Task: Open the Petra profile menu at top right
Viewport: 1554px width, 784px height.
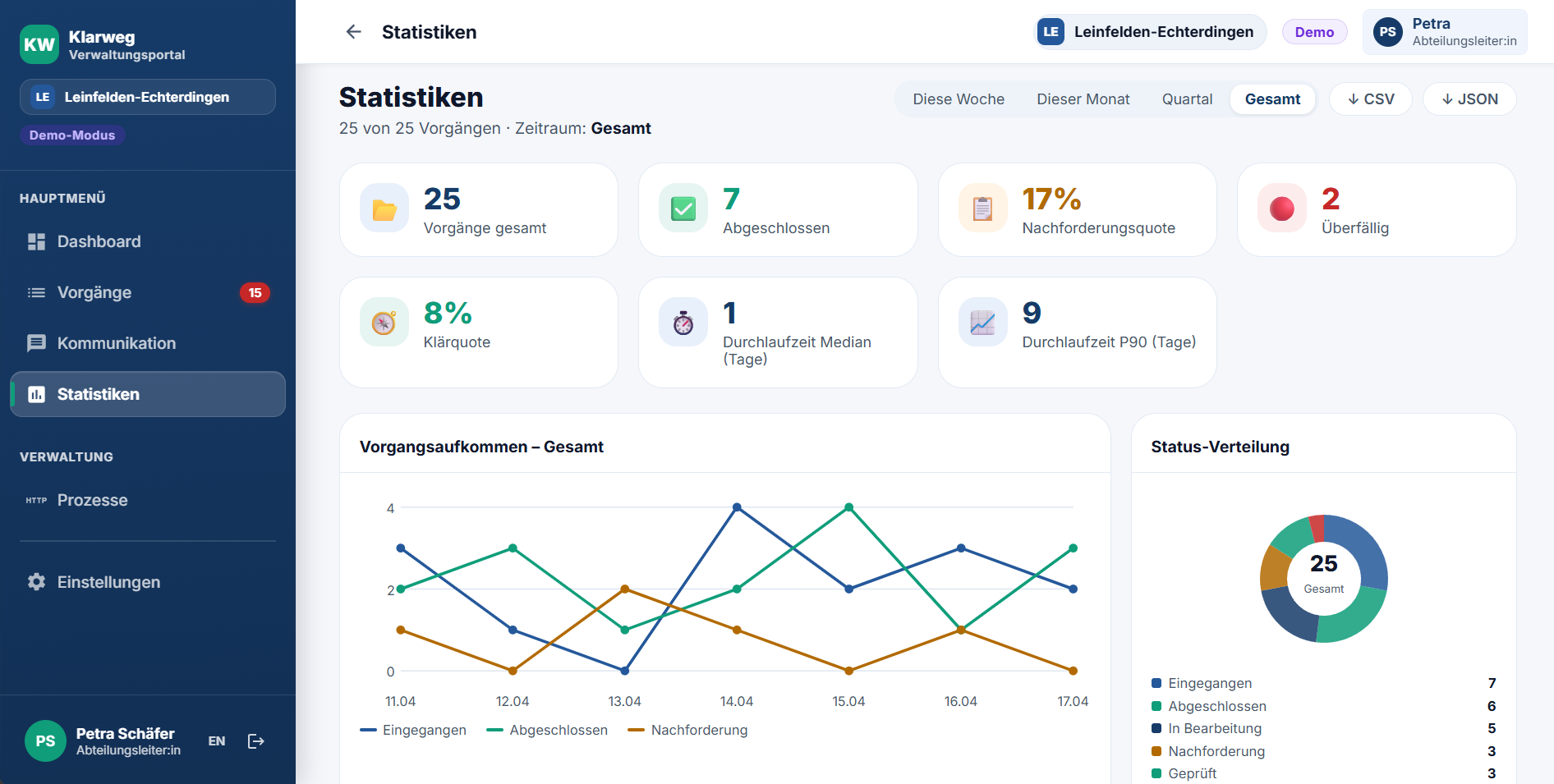Action: click(x=1445, y=32)
